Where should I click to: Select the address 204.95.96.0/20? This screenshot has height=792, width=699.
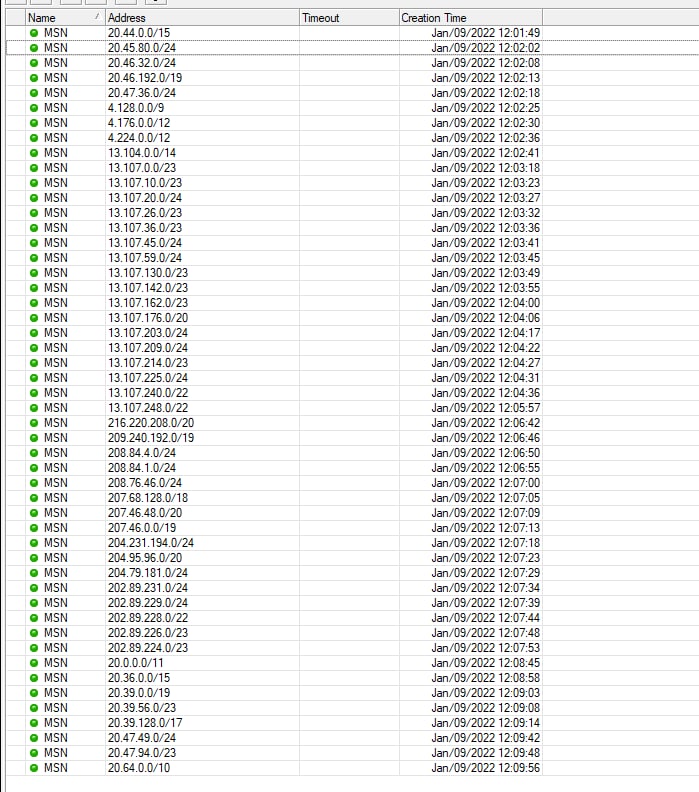(x=145, y=558)
